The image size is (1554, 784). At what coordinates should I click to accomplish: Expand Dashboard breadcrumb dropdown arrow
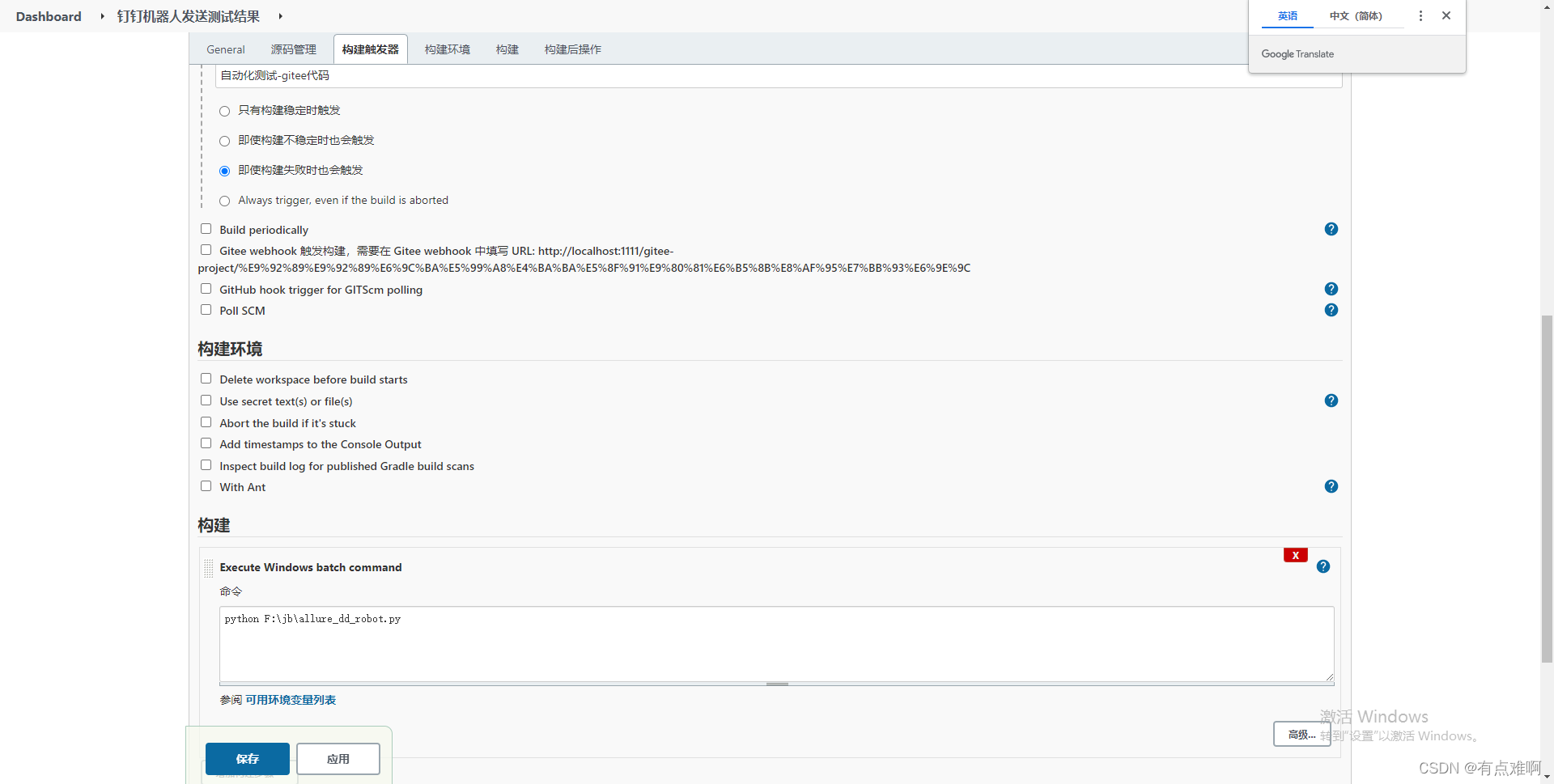(102, 16)
